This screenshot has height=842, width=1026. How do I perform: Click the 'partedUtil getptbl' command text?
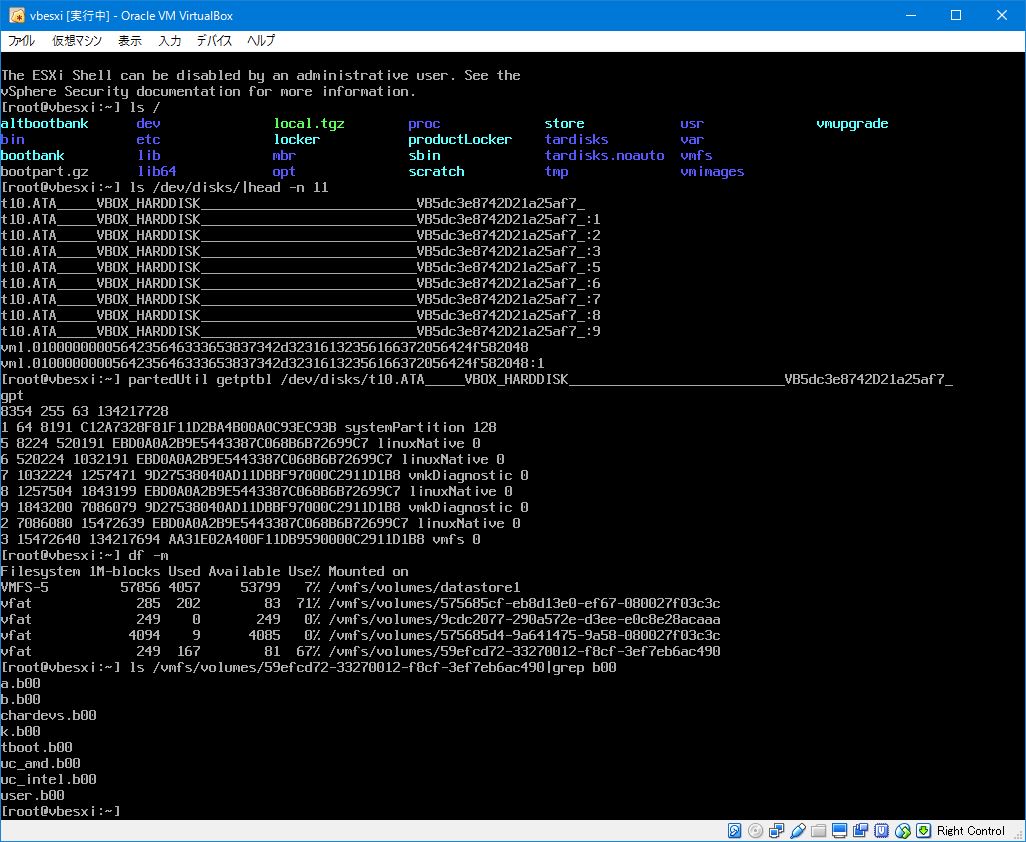pos(200,379)
